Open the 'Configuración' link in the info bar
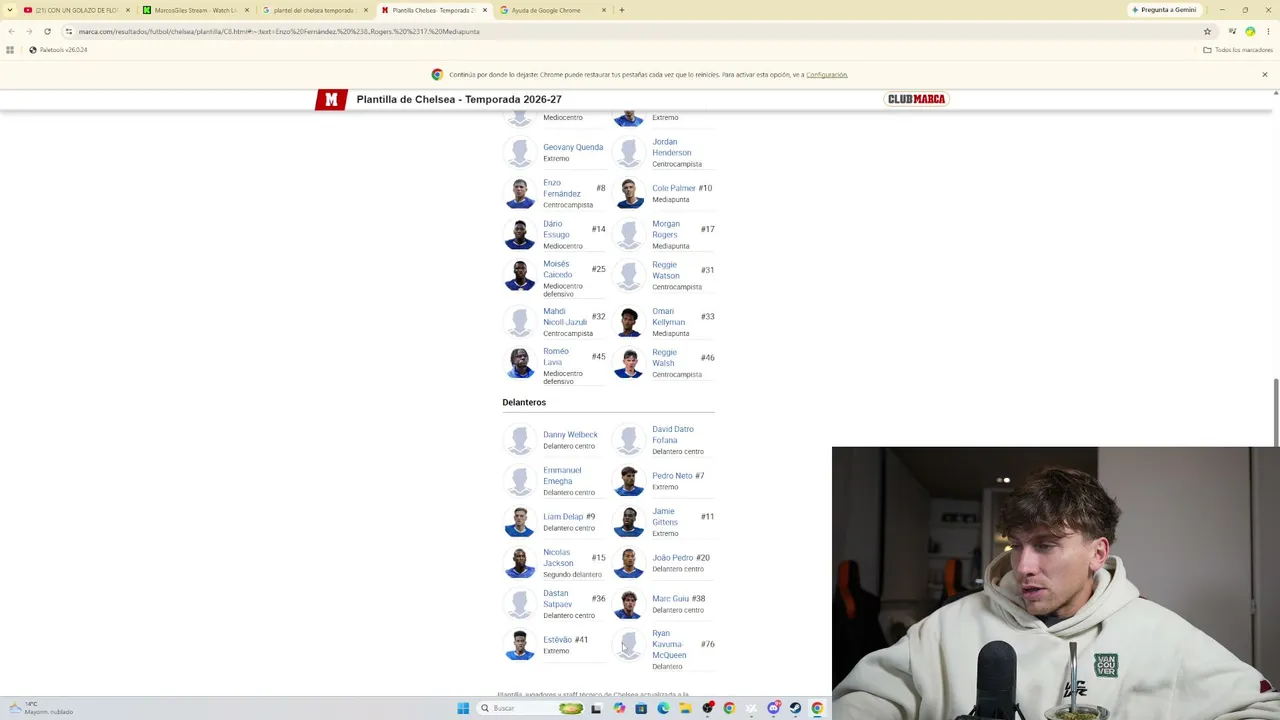The width and height of the screenshot is (1280, 720). (x=827, y=75)
